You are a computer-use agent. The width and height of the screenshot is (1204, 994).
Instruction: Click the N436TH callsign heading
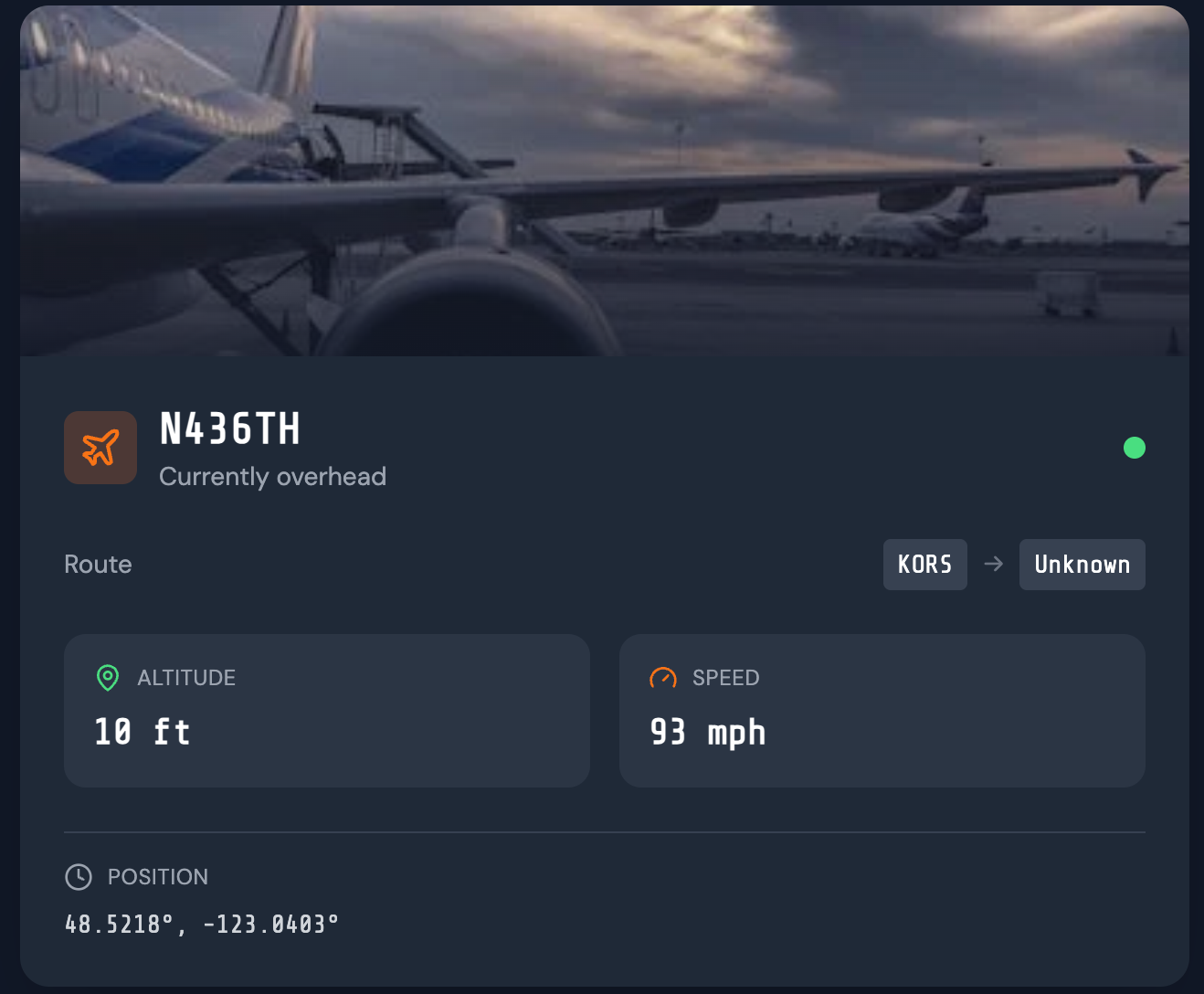point(230,428)
